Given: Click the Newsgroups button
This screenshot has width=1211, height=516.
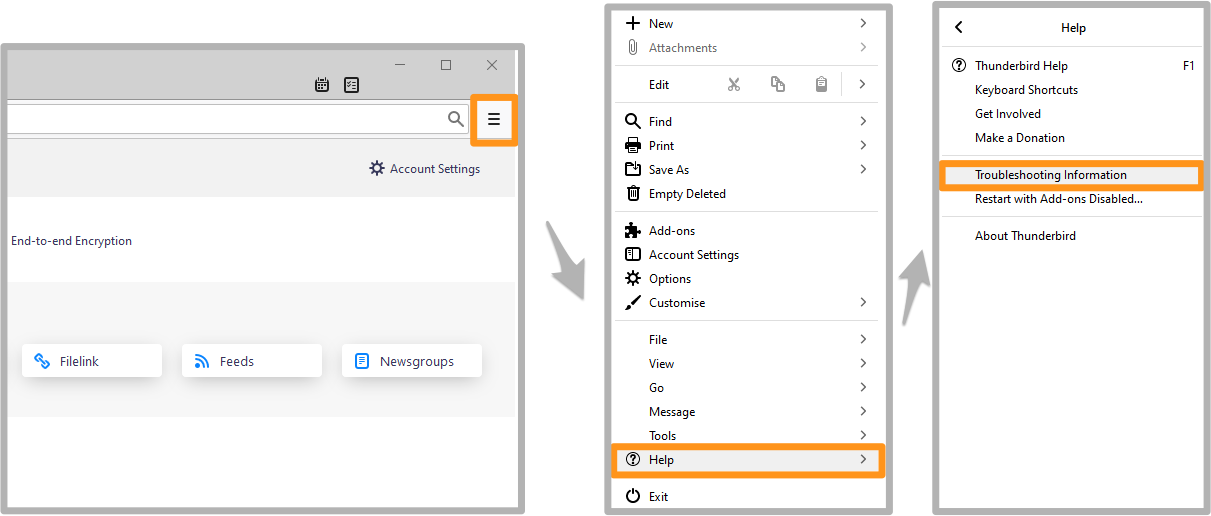Looking at the screenshot, I should [x=412, y=361].
